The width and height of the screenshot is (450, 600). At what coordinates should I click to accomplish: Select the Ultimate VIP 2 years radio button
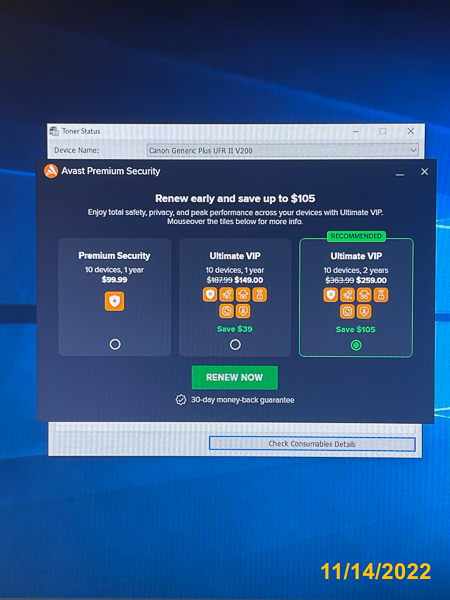tap(356, 345)
